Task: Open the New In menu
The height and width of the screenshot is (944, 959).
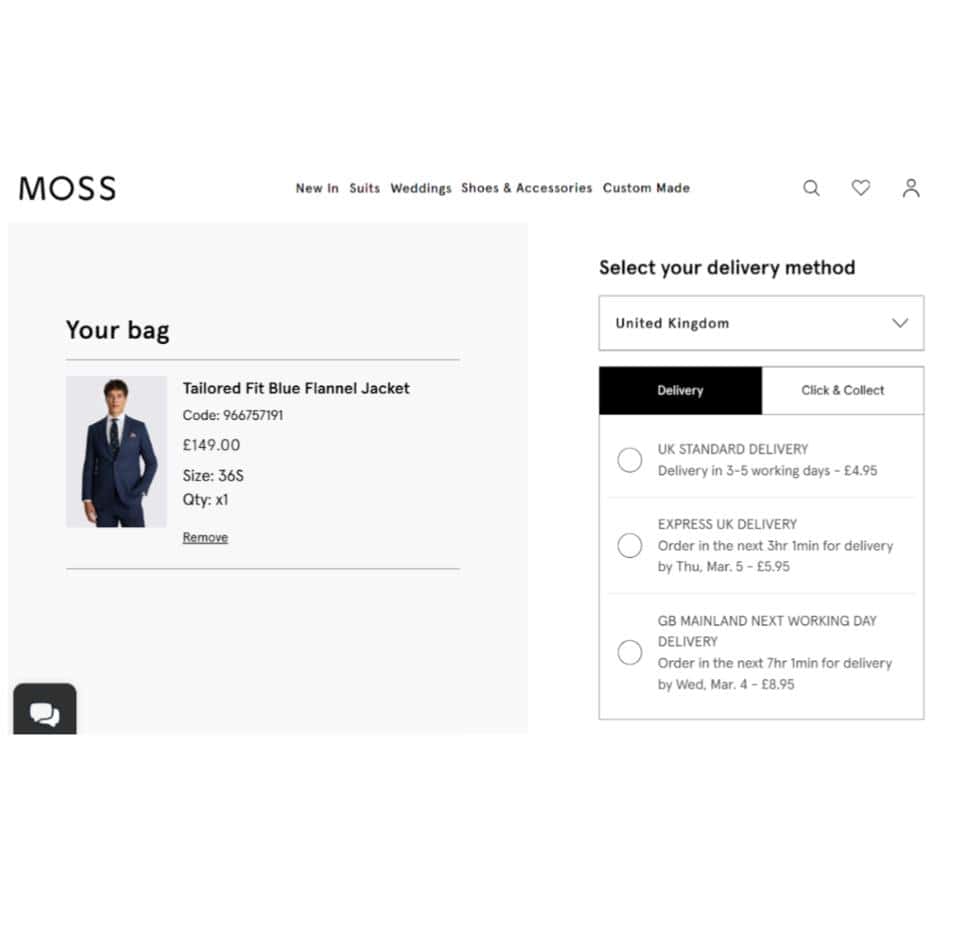Action: (317, 188)
